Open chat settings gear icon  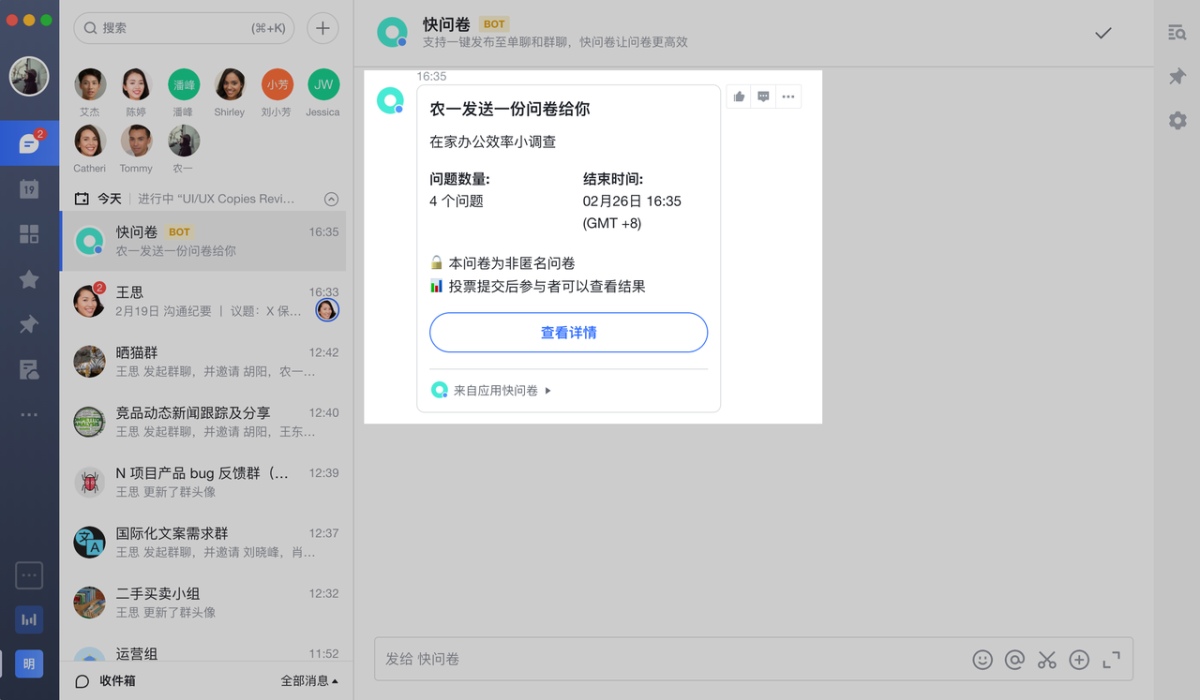1177,120
